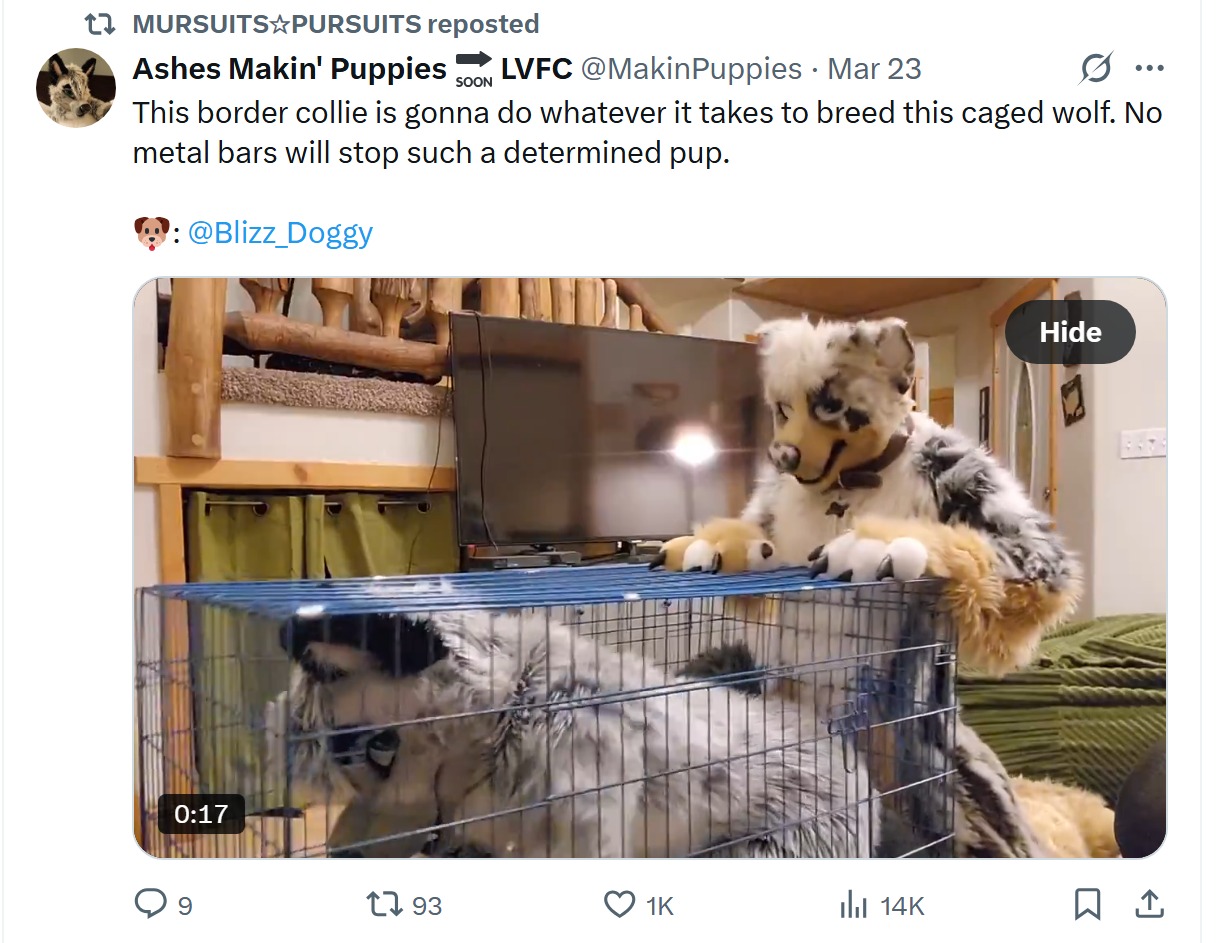Screen dimensions: 1223x943
Task: Open the reply comment icon
Action: coord(150,905)
